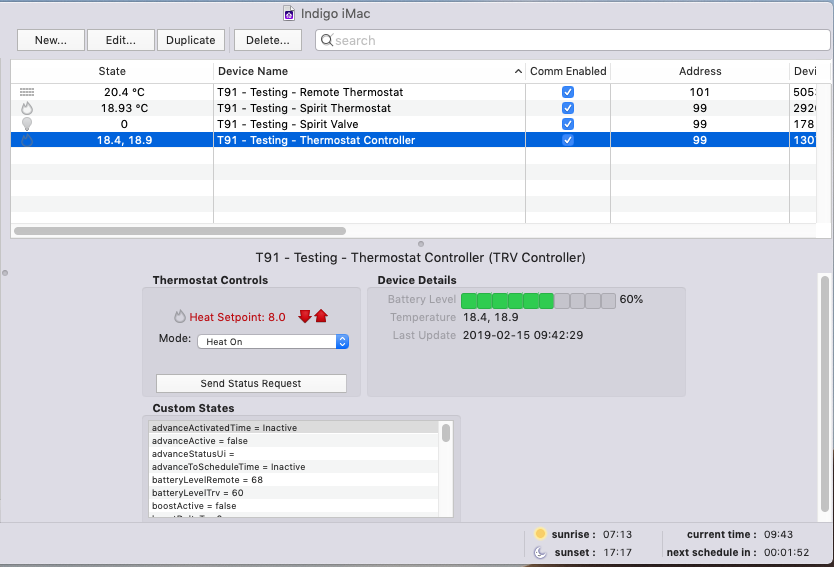Click the flame icon beside Heat Setpoint
Viewport: 834px width, 567px height.
(180, 316)
